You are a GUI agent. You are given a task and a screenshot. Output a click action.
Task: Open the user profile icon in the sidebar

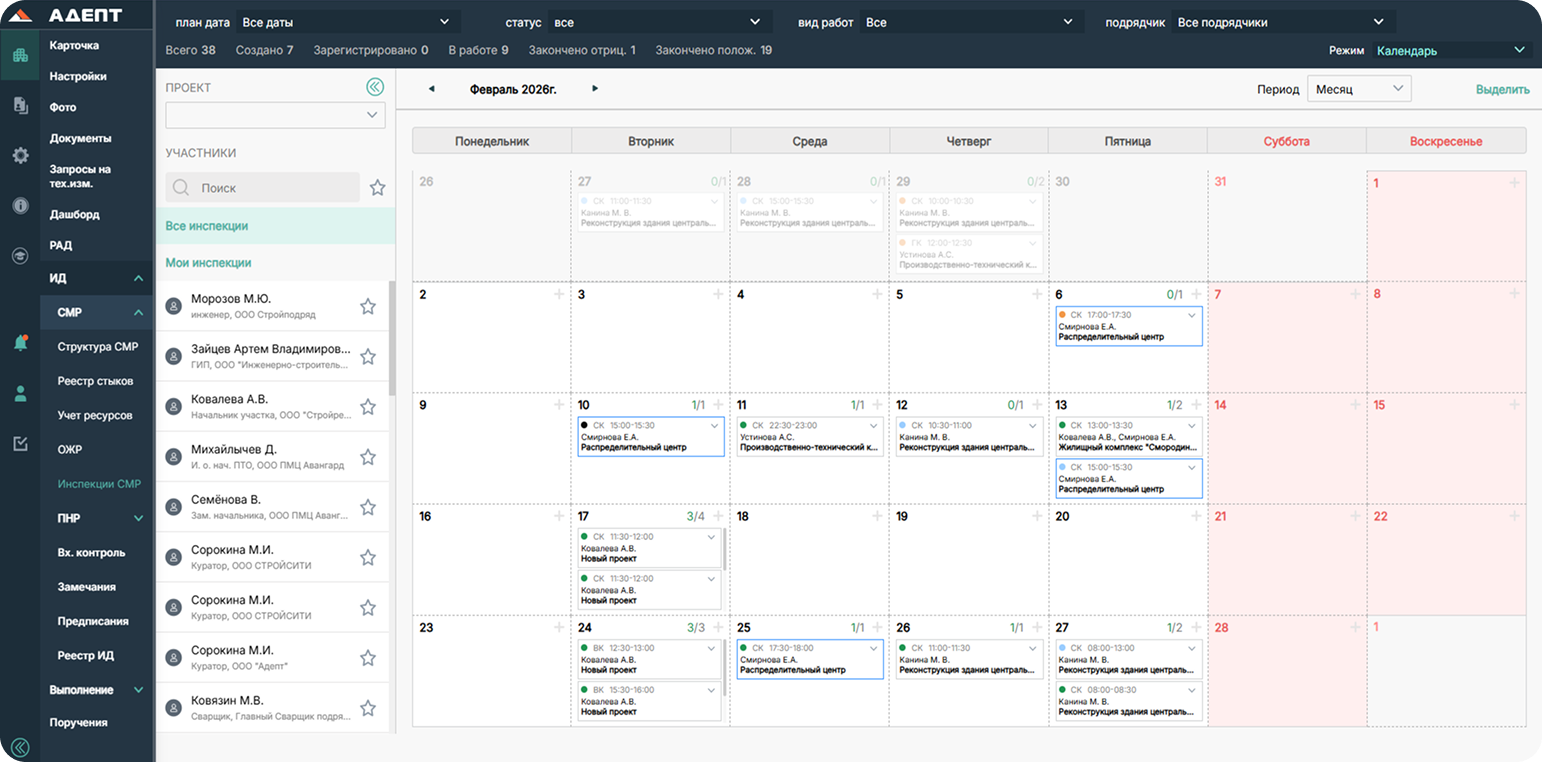click(x=20, y=394)
